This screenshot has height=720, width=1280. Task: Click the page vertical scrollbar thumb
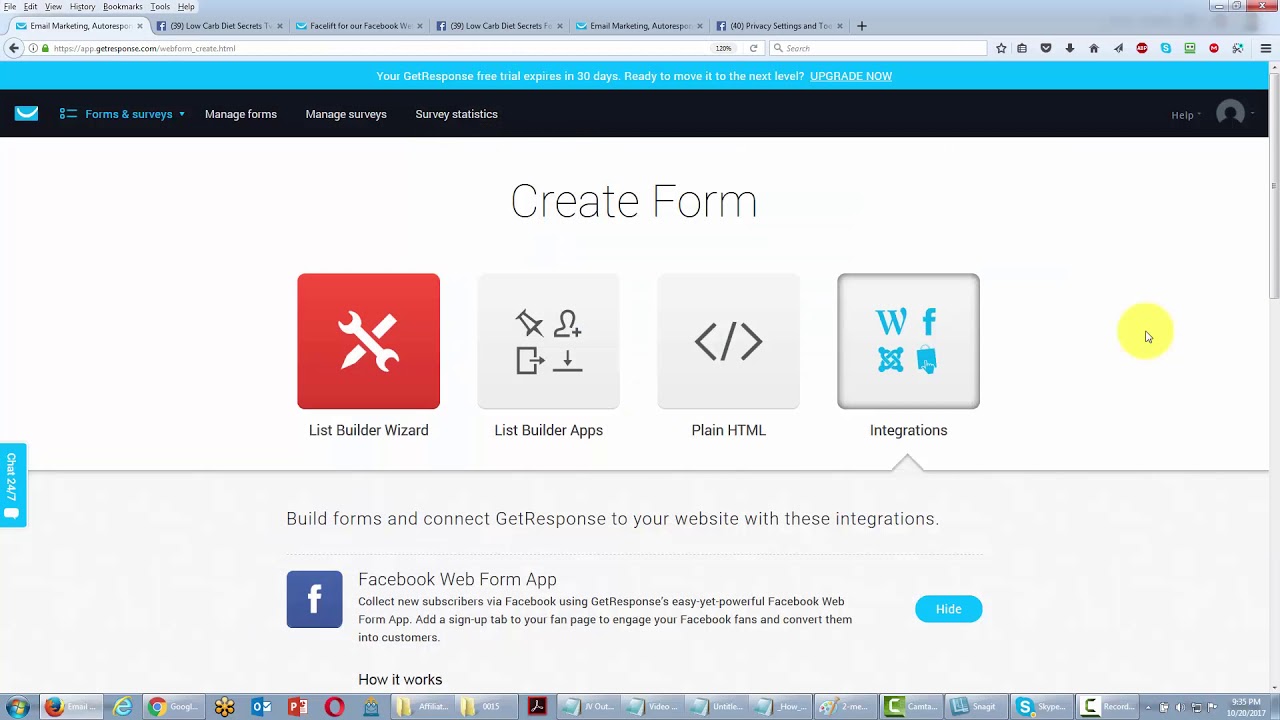(1274, 185)
